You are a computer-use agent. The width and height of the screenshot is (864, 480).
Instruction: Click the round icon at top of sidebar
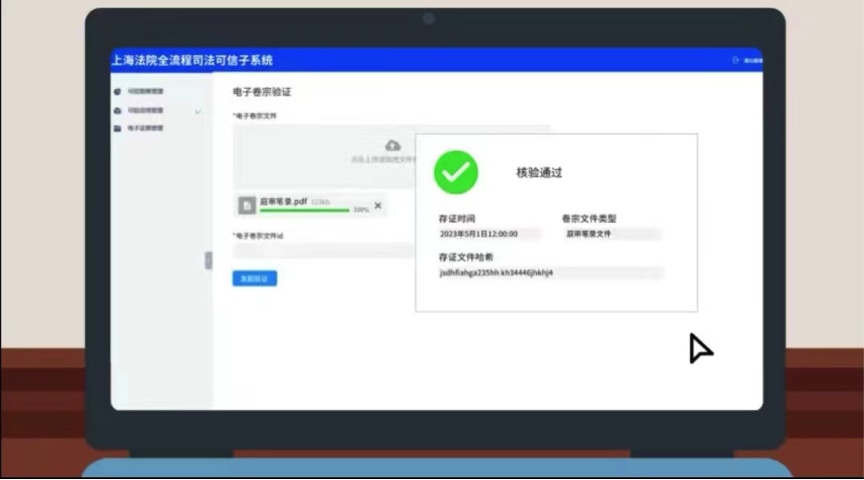(117, 91)
